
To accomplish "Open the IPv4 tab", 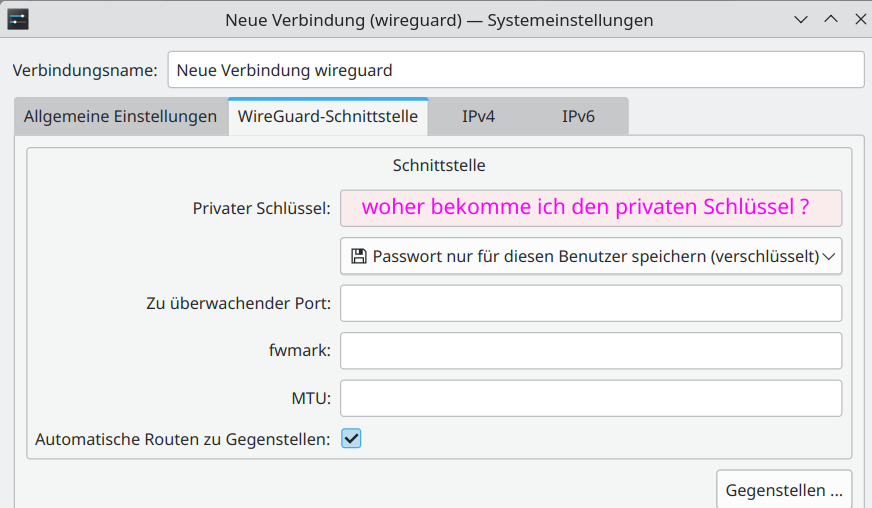I will tap(478, 116).
